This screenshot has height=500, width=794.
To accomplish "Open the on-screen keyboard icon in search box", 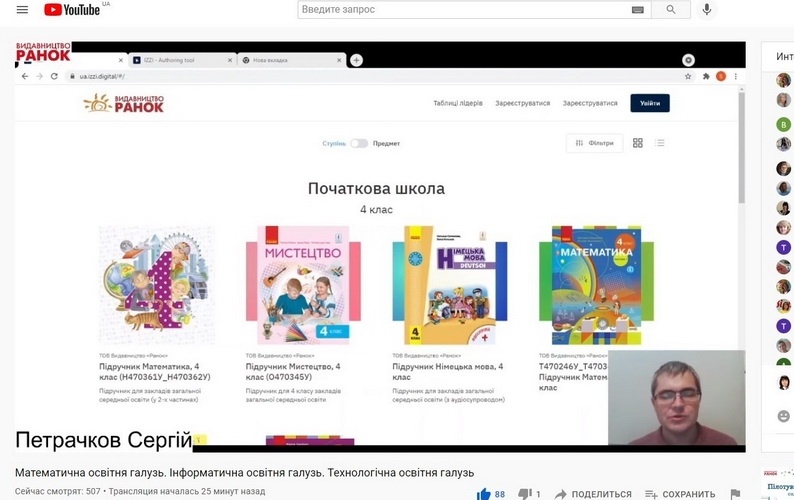I will coord(638,10).
